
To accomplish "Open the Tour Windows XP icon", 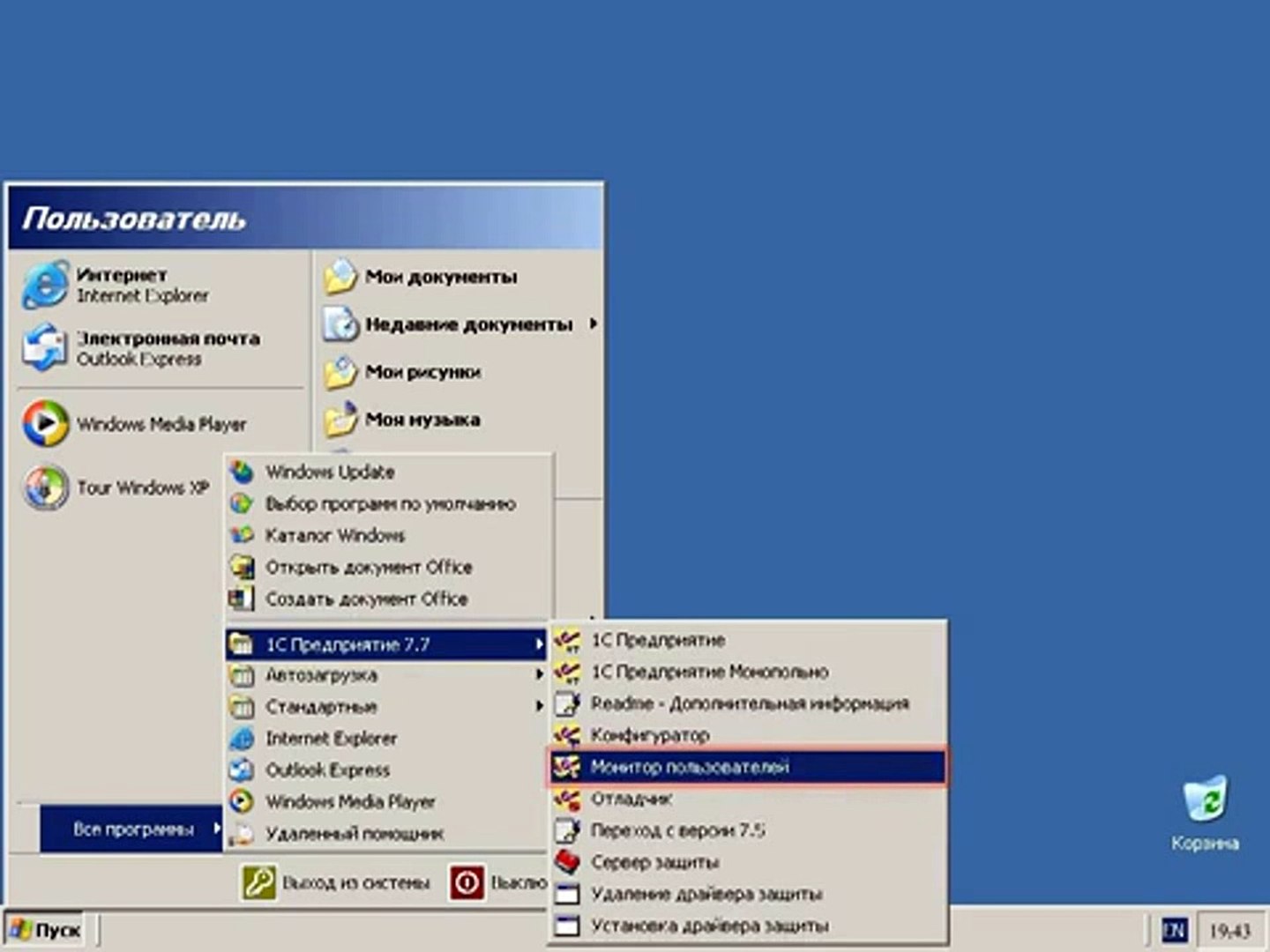I will tap(46, 487).
